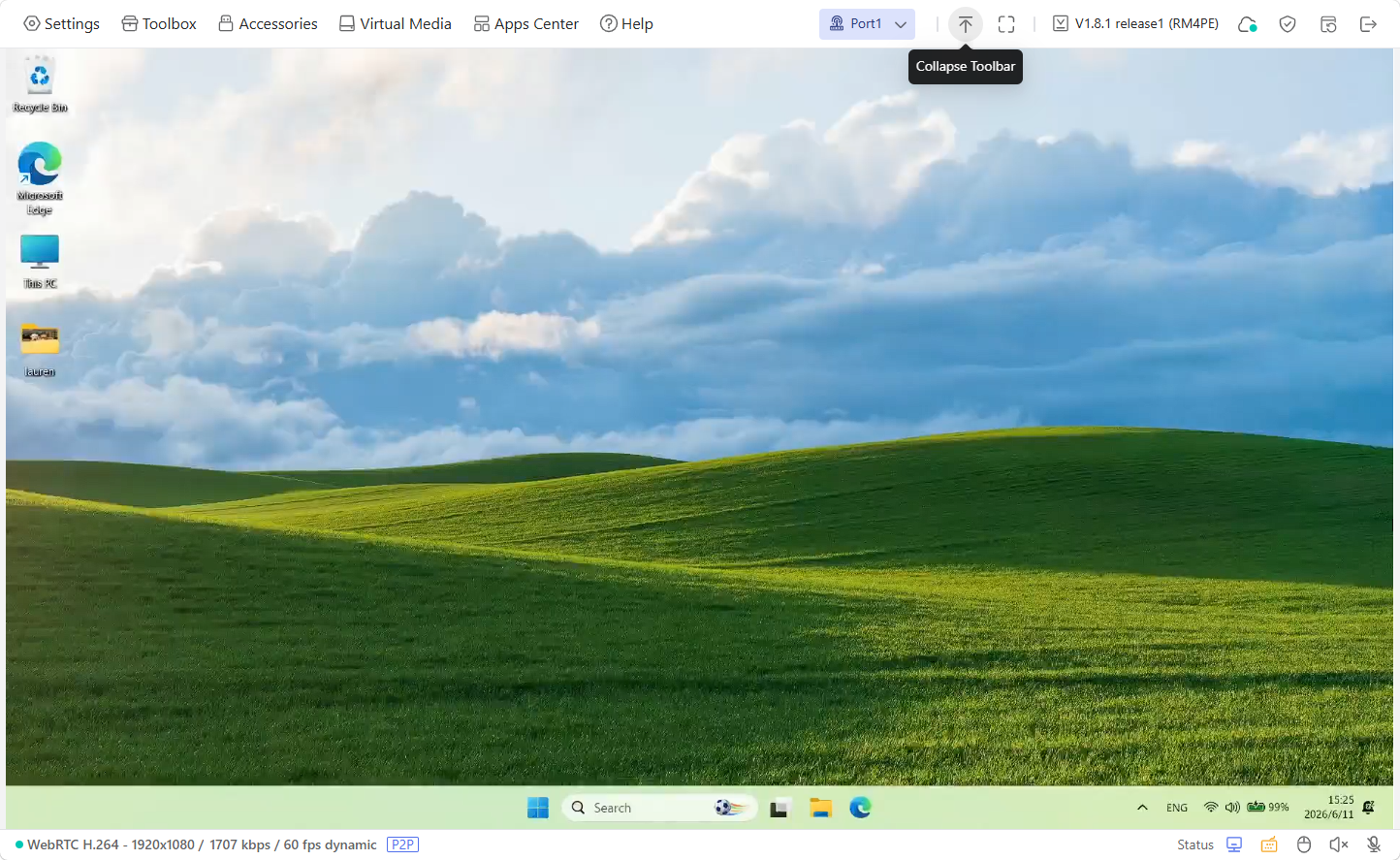Click the orange keyboard status icon
This screenshot has height=860, width=1400.
tap(1269, 844)
